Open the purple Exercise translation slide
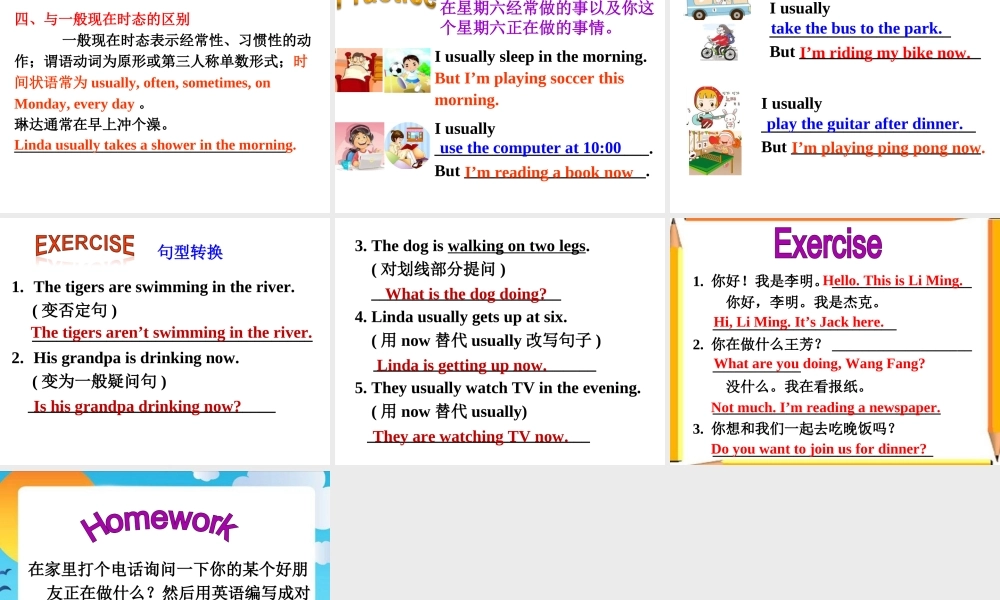Viewport: 1000px width, 600px height. 835,341
